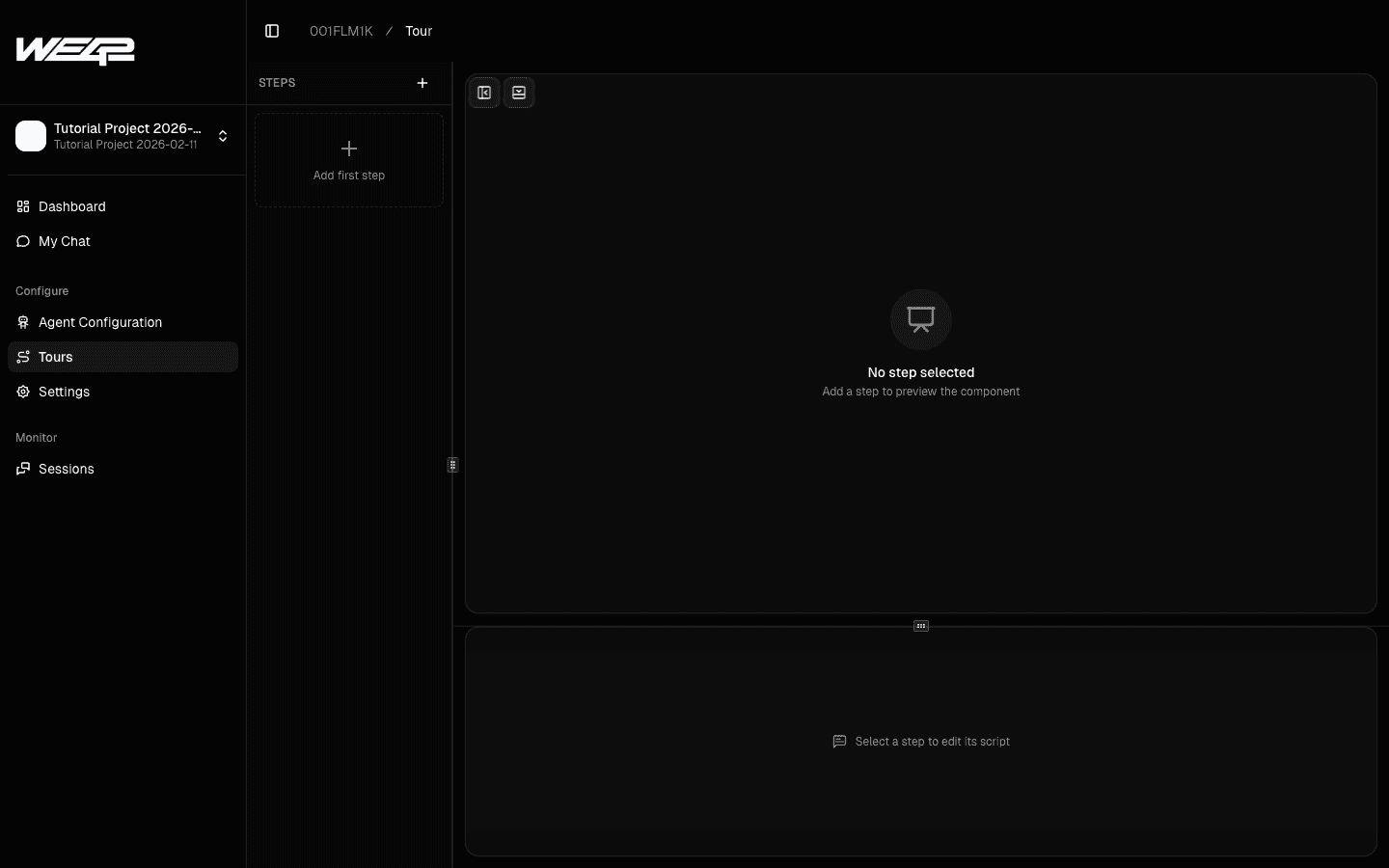
Task: Open Settings from the Configure section
Action: pyautogui.click(x=64, y=392)
